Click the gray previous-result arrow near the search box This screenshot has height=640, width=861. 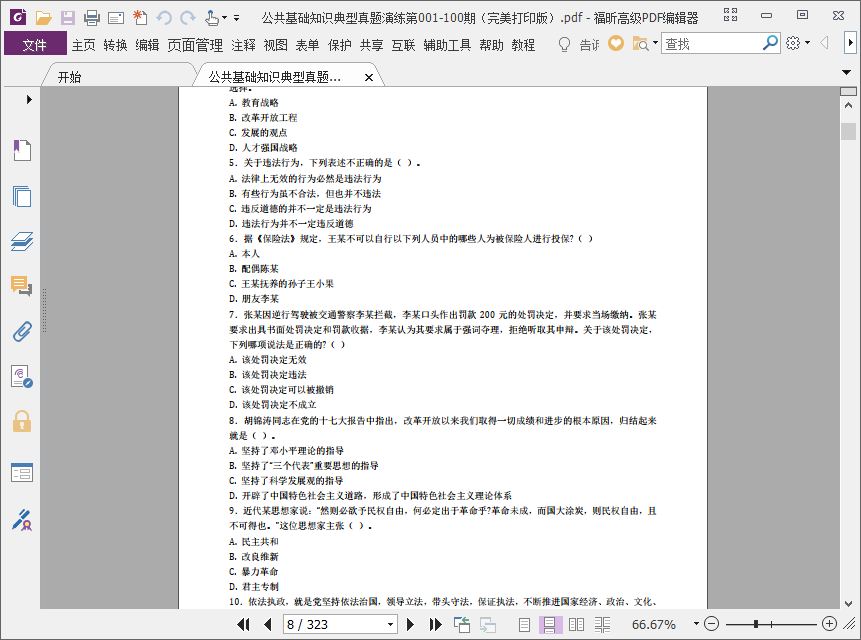coord(824,43)
